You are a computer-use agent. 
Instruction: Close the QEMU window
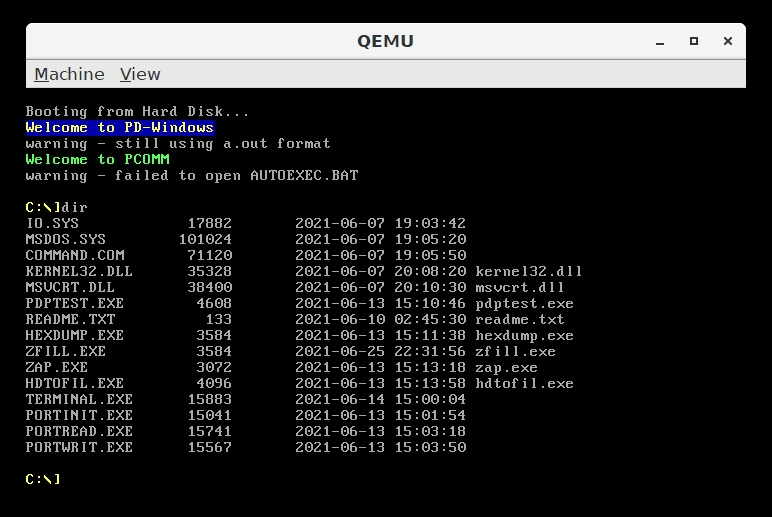click(728, 41)
